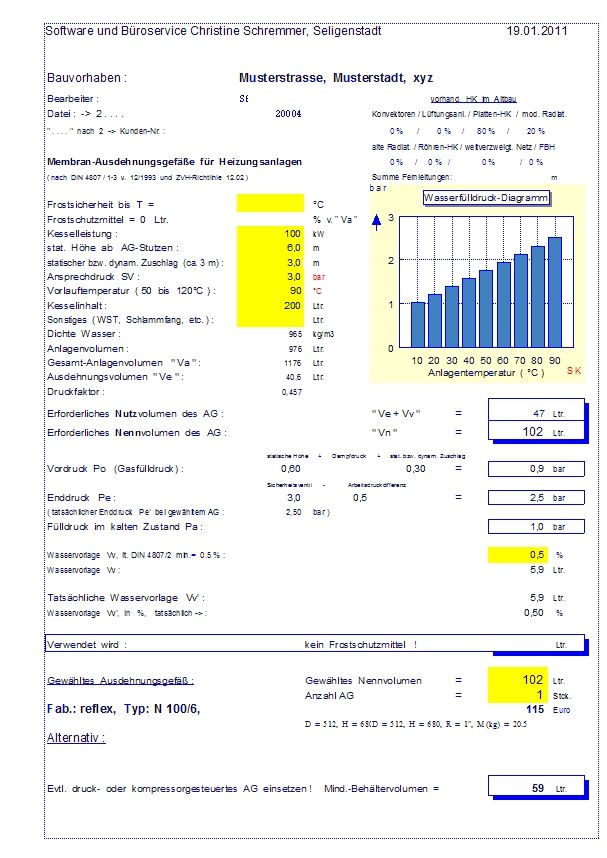Select the empty Sonstiges yellow cell
Viewport: 607px width, 858px height.
(x=270, y=320)
